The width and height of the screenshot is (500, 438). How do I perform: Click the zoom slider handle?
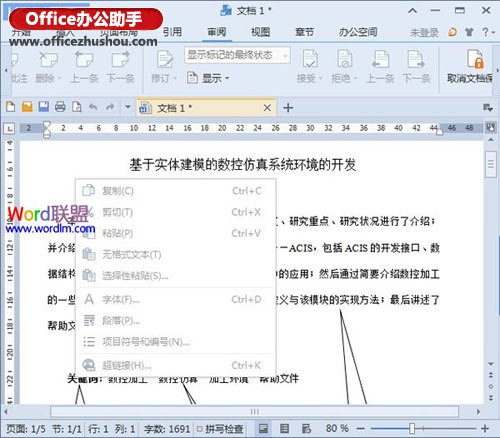click(412, 428)
